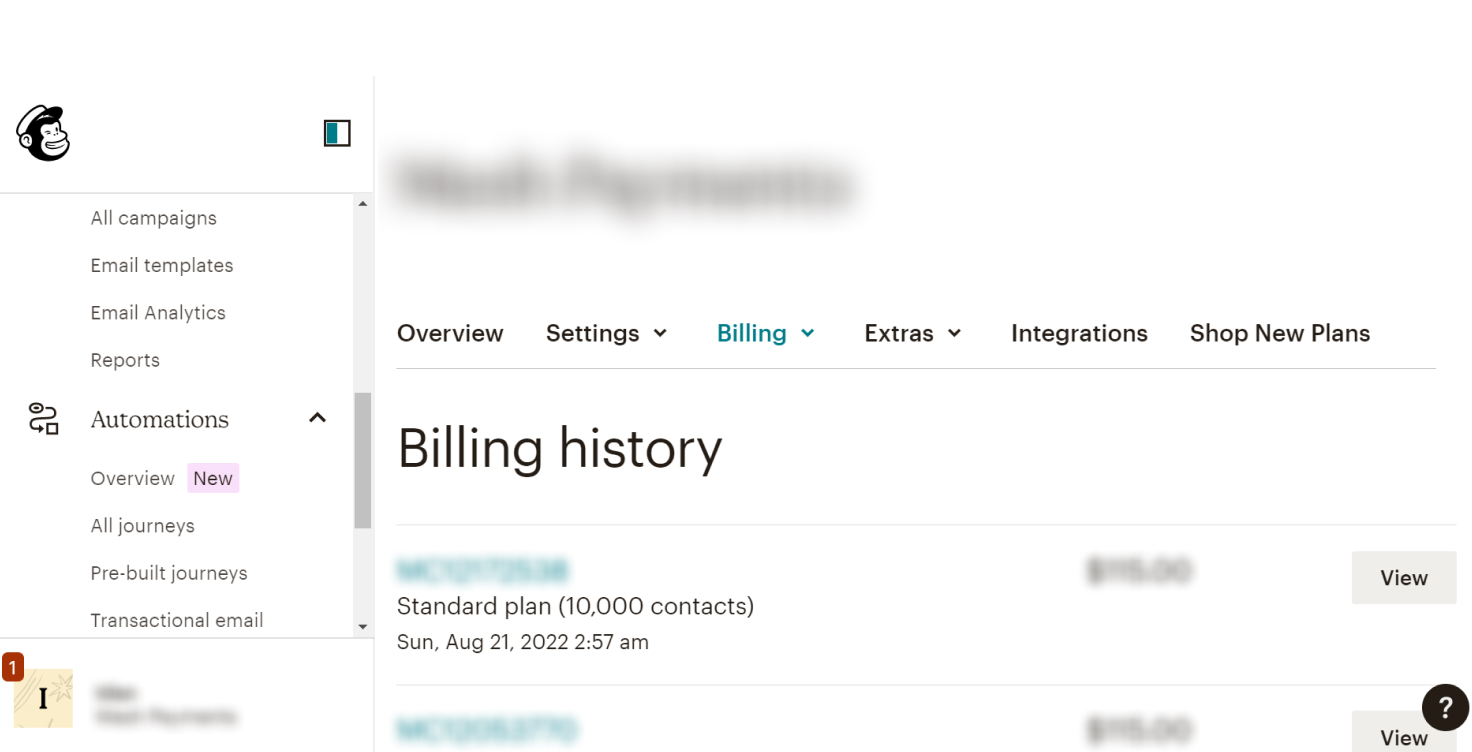1472x752 pixels.
Task: Go to the Overview tab
Action: pyautogui.click(x=450, y=333)
